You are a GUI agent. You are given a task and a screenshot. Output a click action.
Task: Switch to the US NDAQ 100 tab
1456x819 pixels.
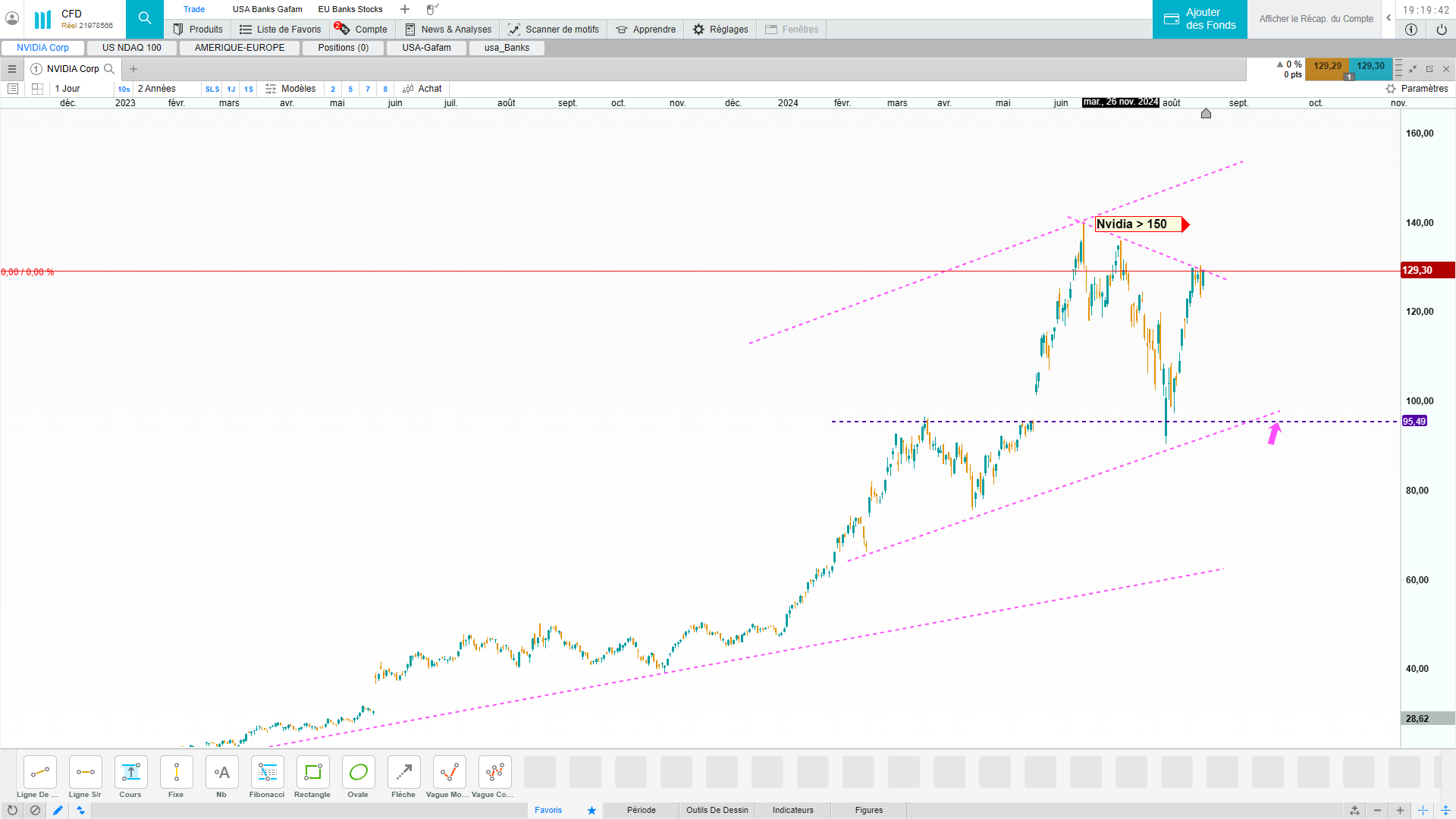(132, 48)
